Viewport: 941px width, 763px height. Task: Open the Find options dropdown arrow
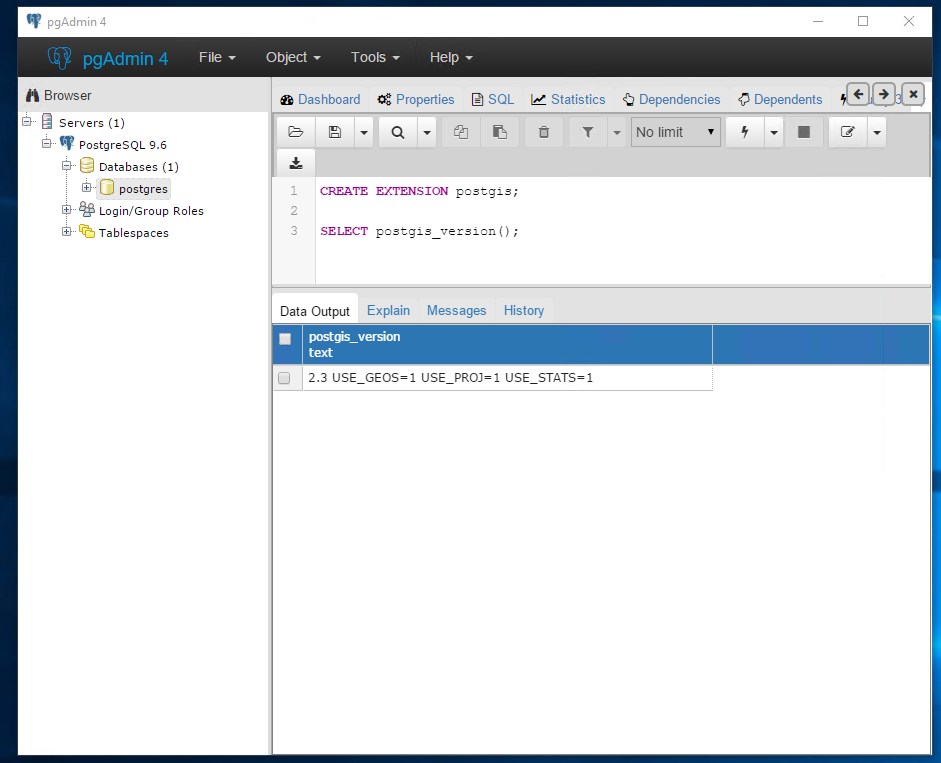coord(427,132)
